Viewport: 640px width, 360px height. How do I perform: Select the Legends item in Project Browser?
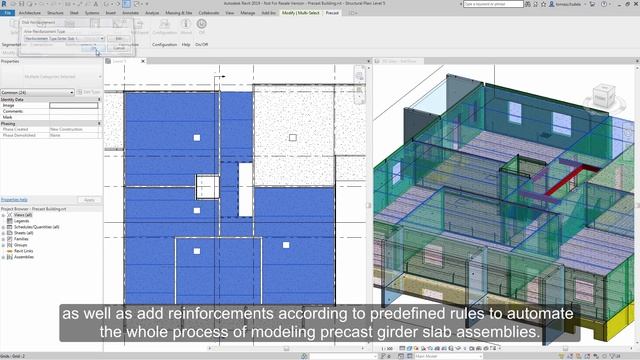[x=21, y=221]
